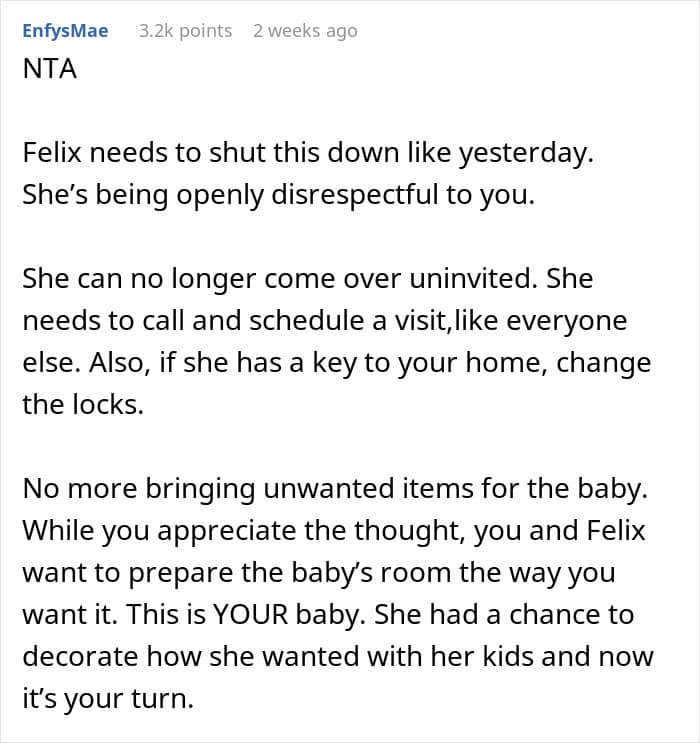
Task: Click the final line 'it's your turn.'
Action: pos(108,699)
